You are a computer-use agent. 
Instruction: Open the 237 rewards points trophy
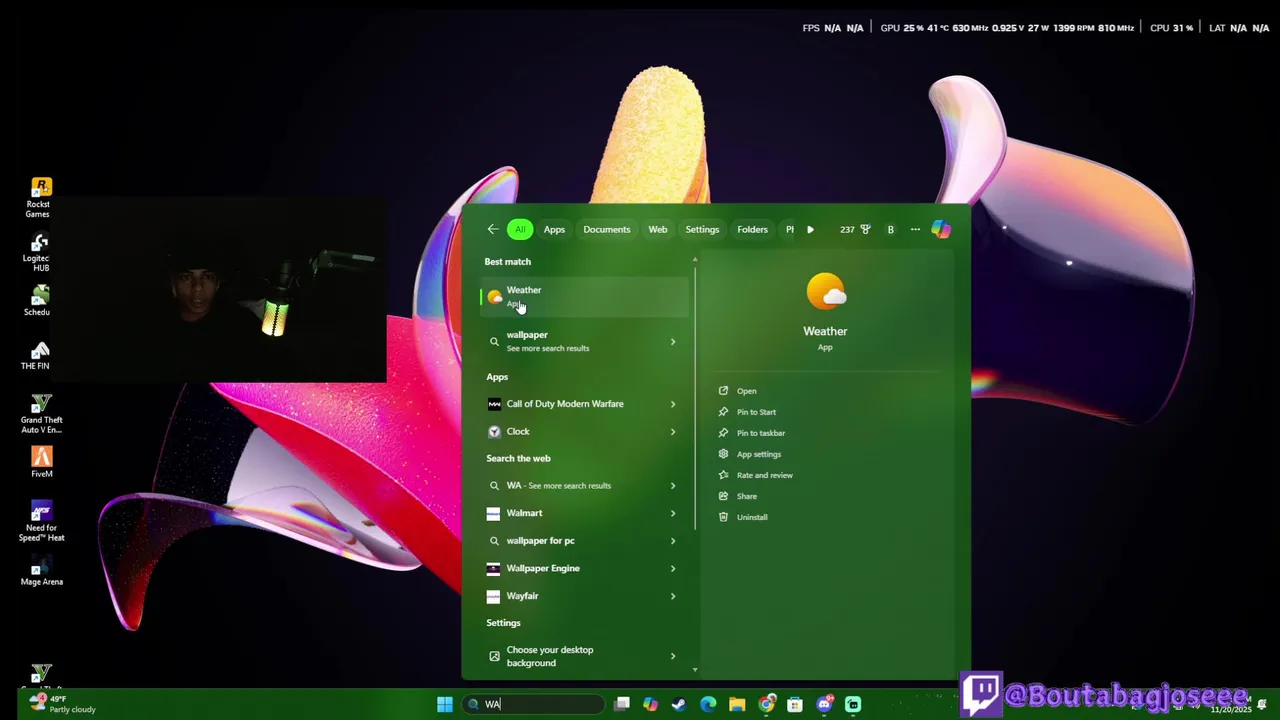(x=855, y=230)
